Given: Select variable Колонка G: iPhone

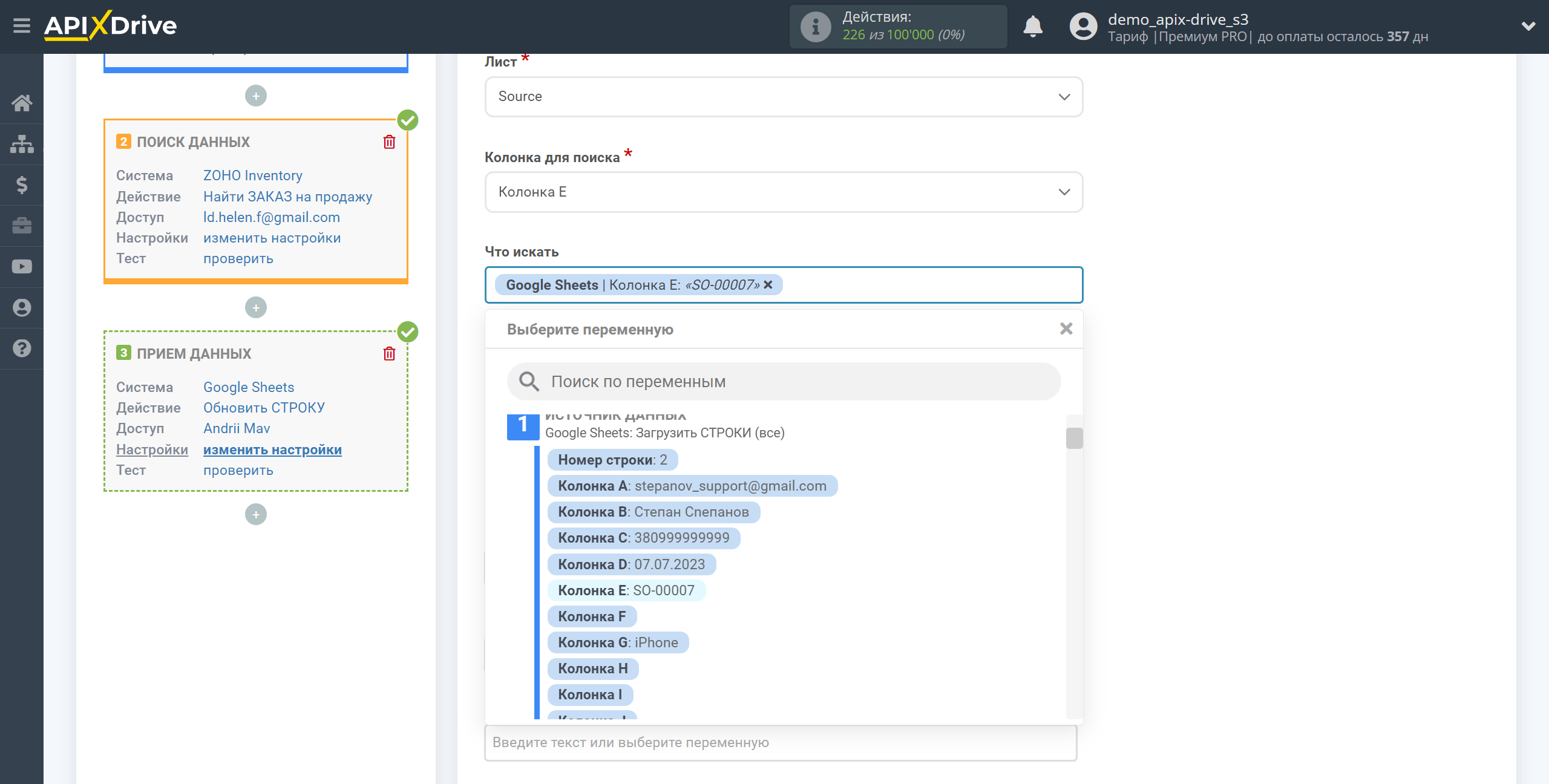Looking at the screenshot, I should pyautogui.click(x=618, y=642).
